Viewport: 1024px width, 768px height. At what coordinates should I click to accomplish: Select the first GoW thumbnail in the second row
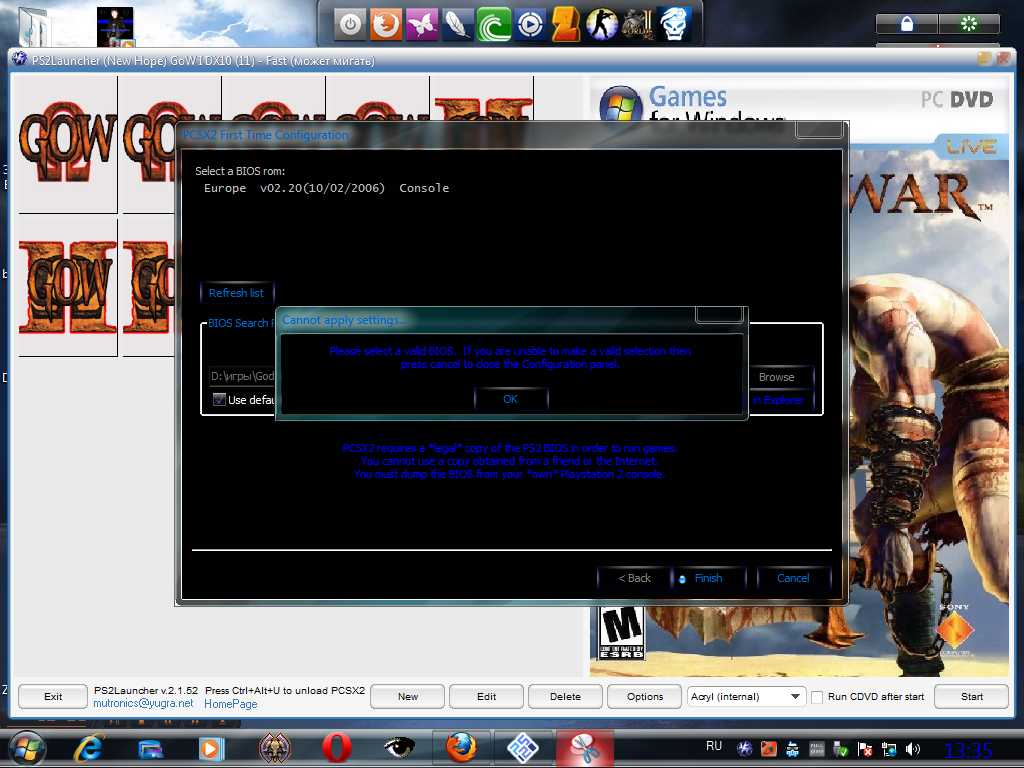[68, 287]
